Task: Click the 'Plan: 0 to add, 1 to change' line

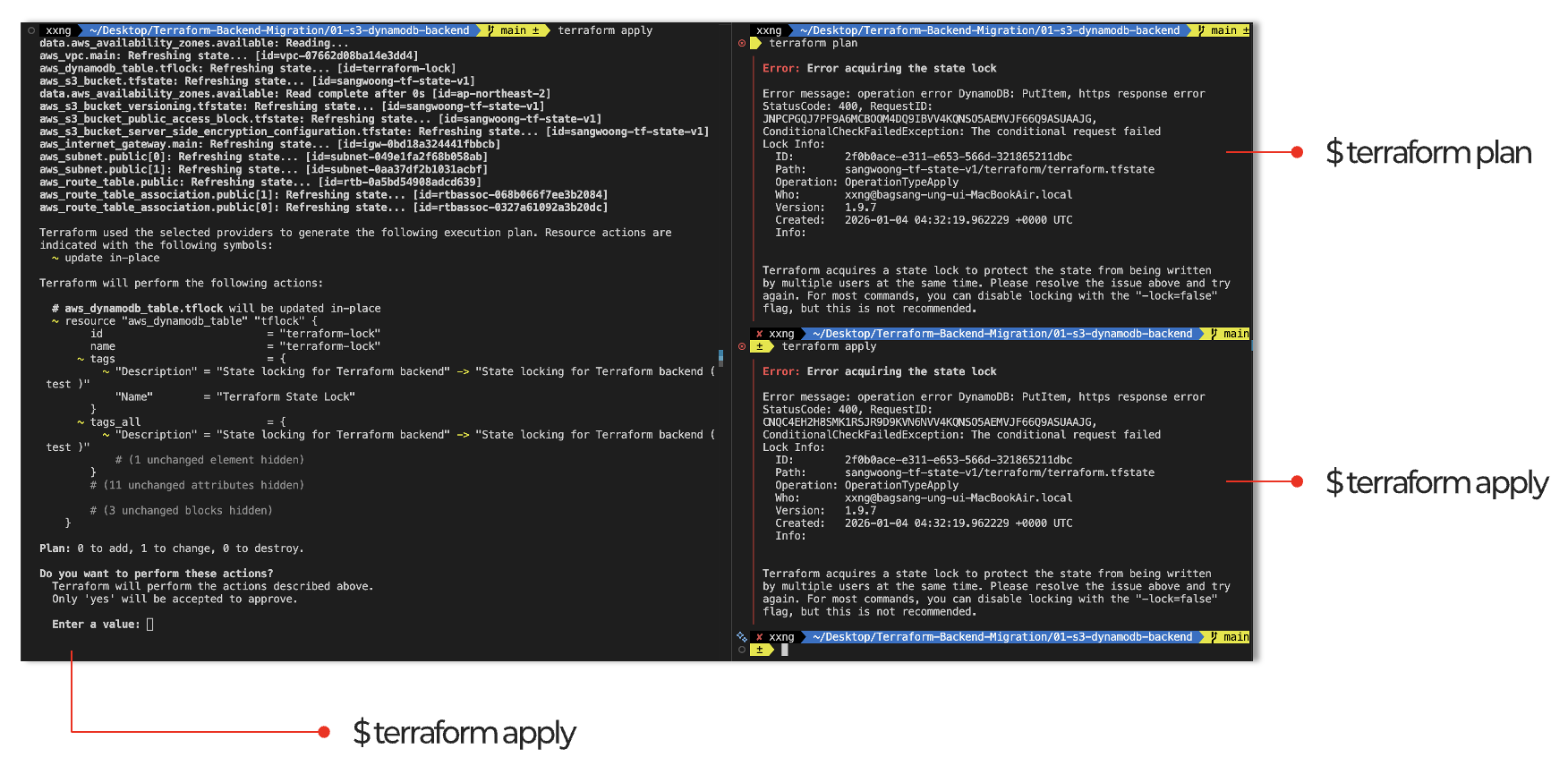Action: coord(171,549)
